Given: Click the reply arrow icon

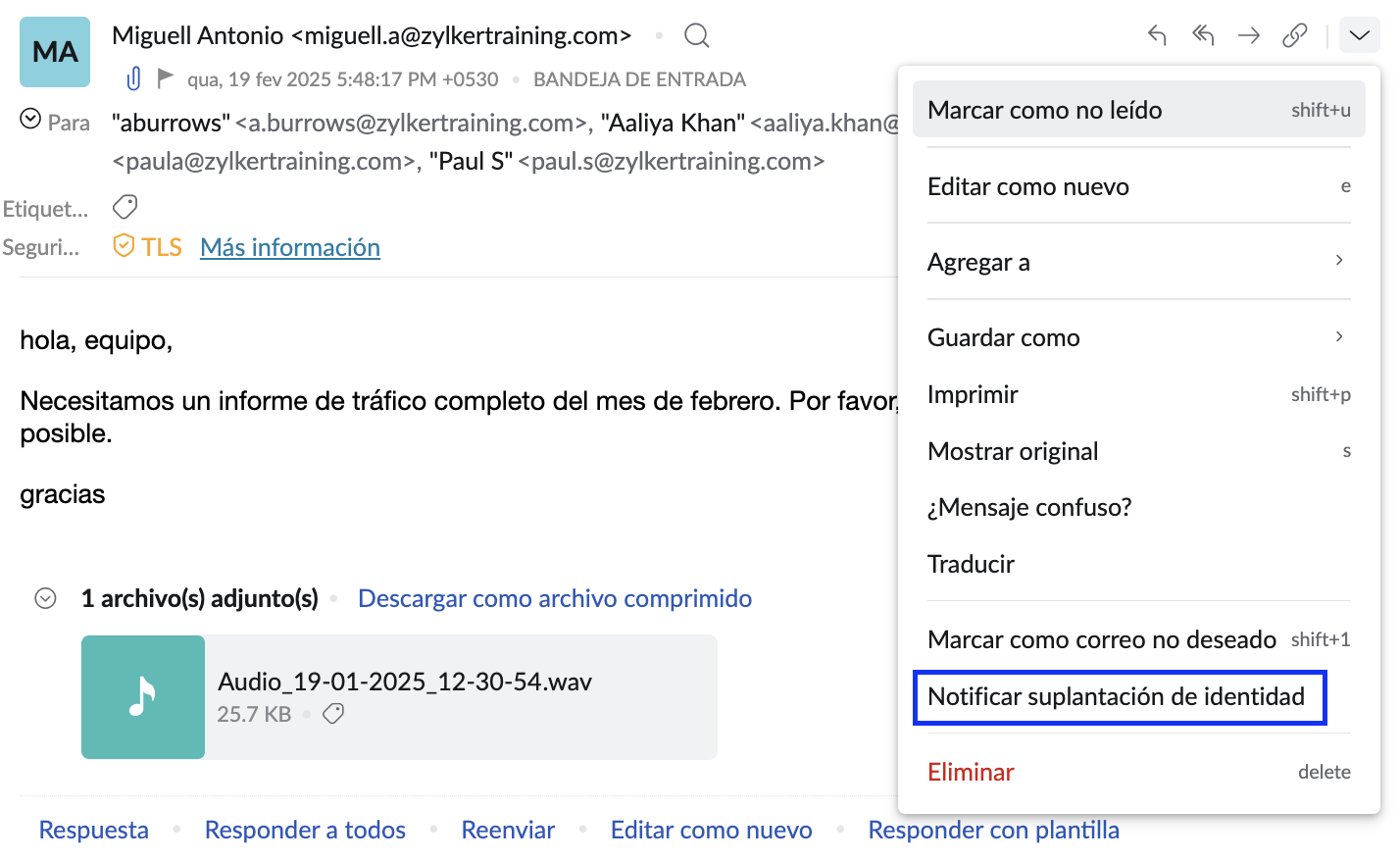Looking at the screenshot, I should [1157, 36].
